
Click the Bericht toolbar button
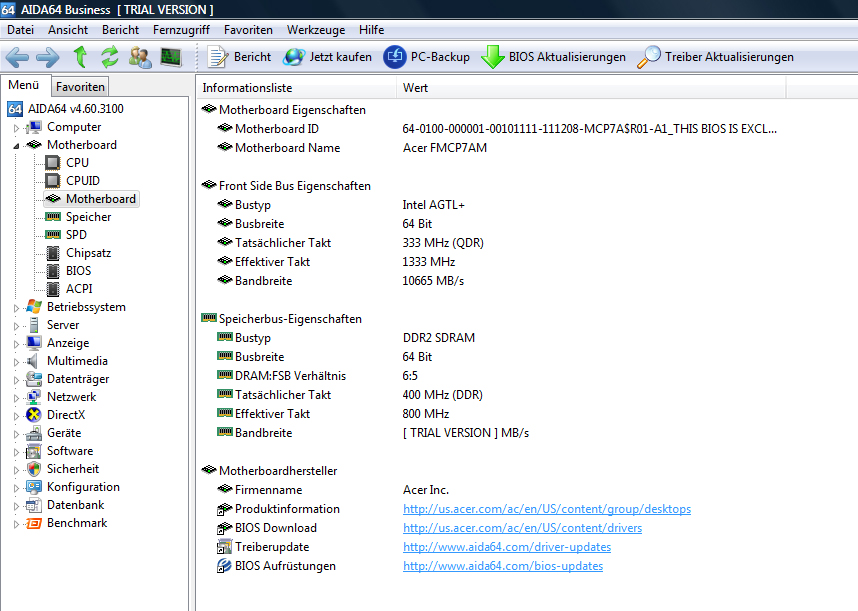coord(239,57)
